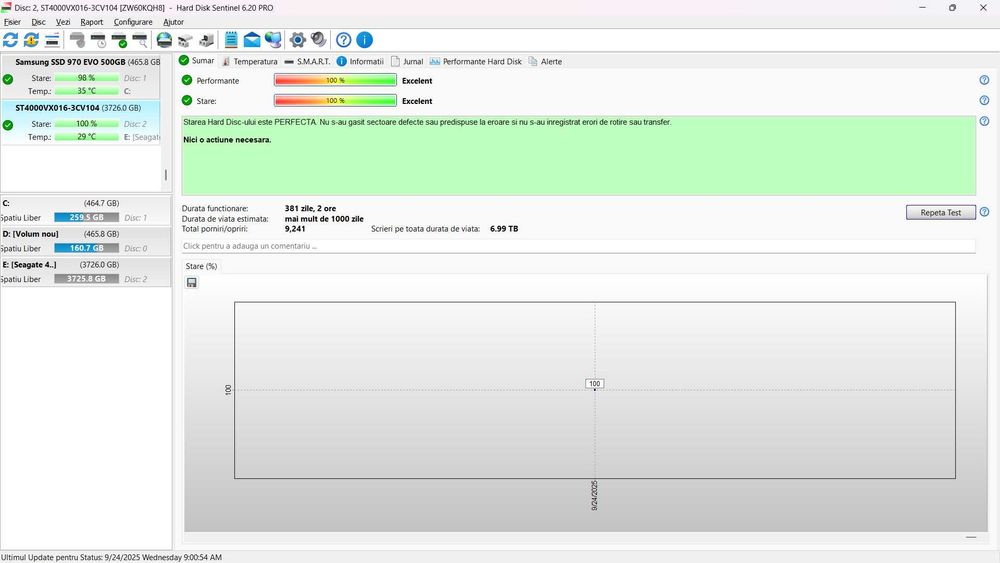Viewport: 1000px width, 563px height.
Task: Click the help icon beside Repeta Test
Action: click(x=984, y=212)
